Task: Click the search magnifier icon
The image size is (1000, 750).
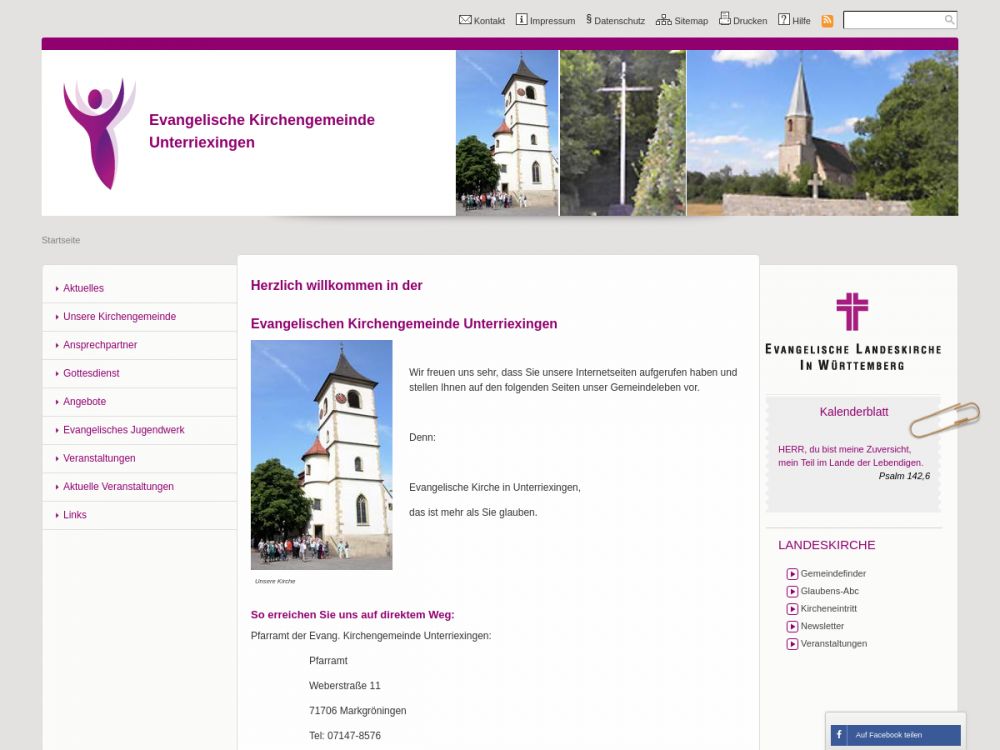Action: click(949, 20)
